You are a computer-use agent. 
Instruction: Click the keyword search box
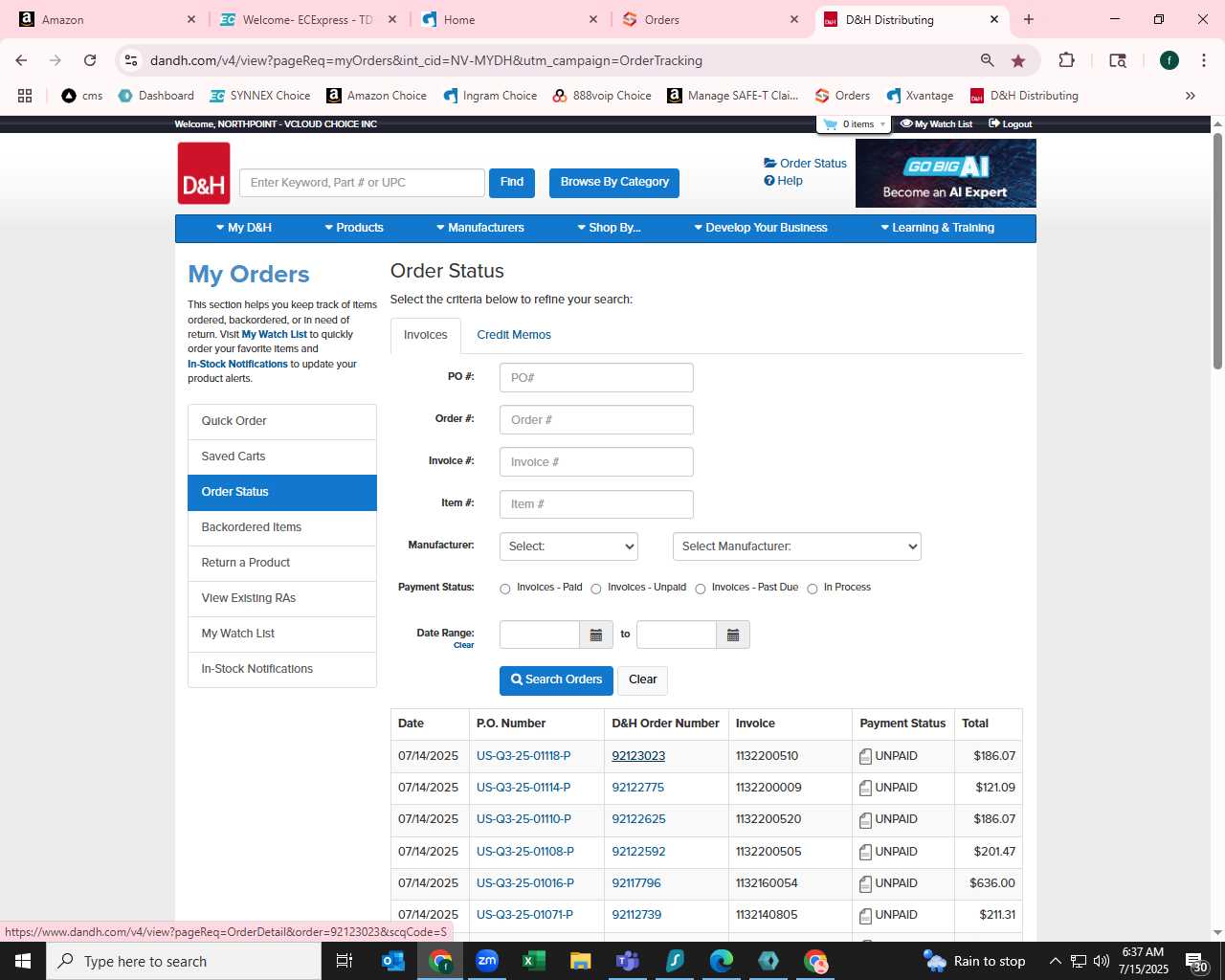362,183
